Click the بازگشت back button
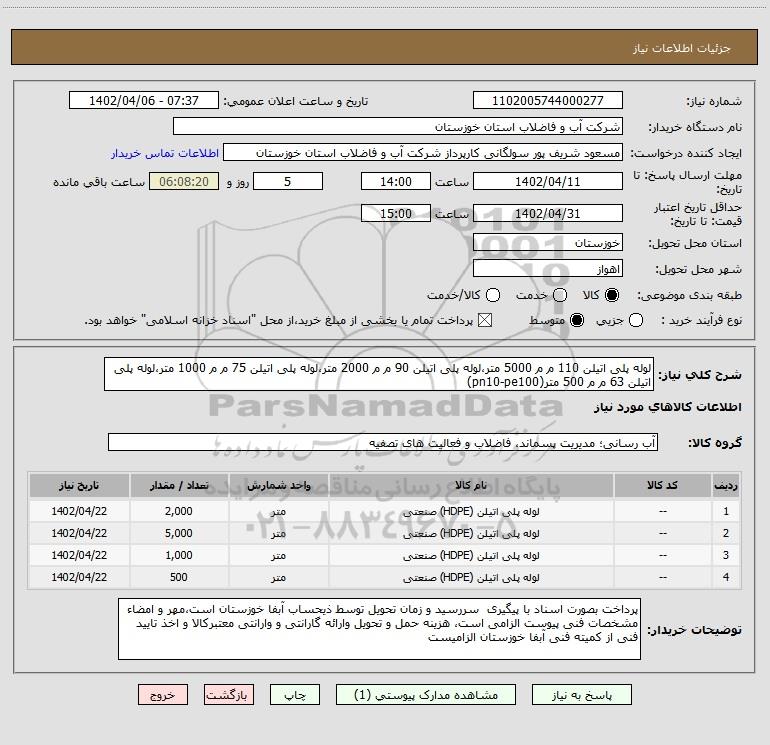The height and width of the screenshot is (745, 770). (229, 695)
